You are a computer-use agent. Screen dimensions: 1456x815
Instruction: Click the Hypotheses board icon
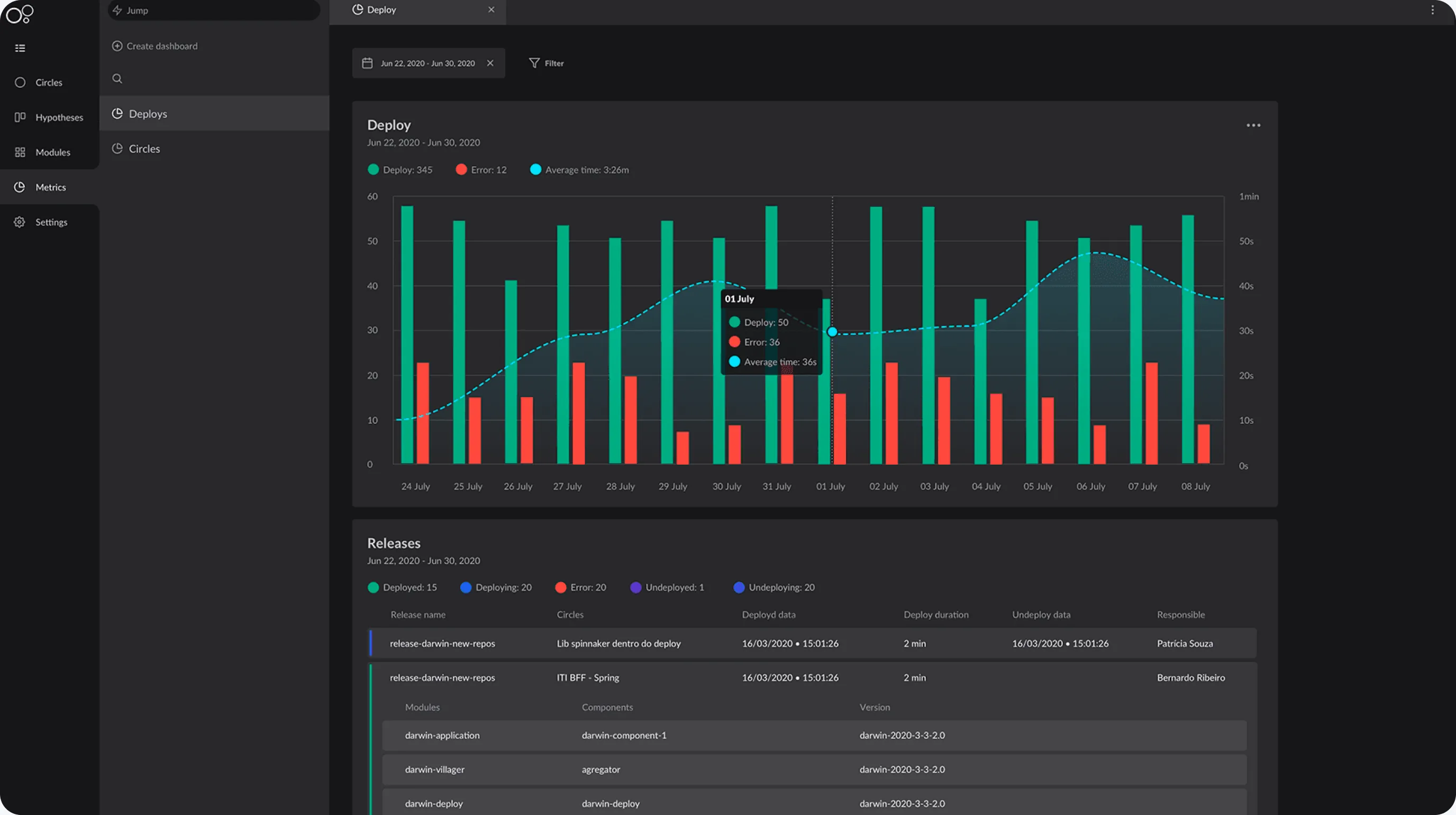coord(20,117)
